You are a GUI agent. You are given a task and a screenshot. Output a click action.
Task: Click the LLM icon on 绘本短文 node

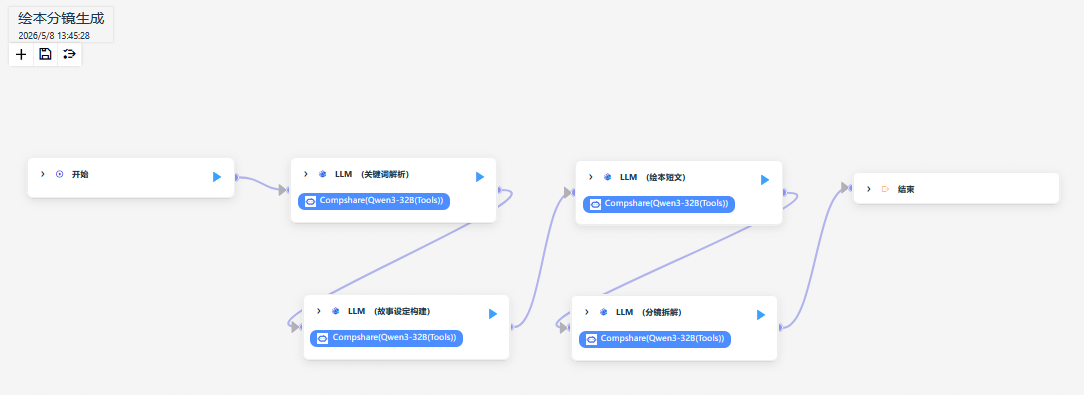[607, 177]
